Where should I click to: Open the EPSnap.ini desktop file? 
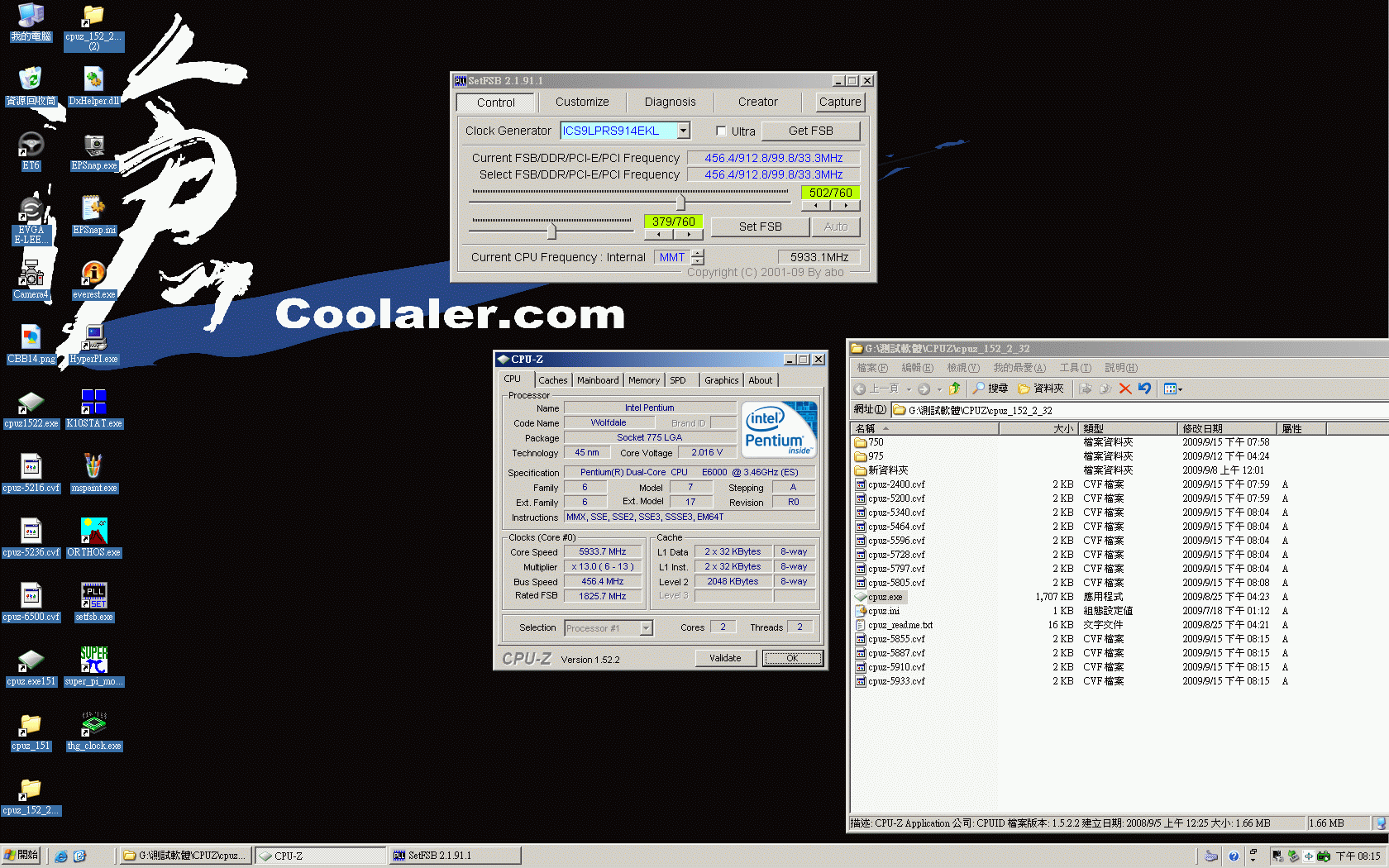click(x=93, y=215)
